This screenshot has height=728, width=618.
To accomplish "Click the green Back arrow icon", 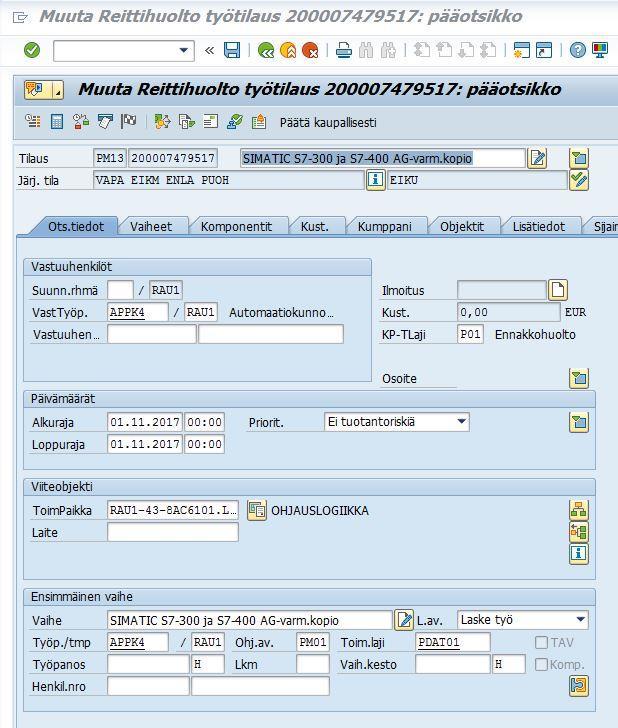I will (x=266, y=50).
